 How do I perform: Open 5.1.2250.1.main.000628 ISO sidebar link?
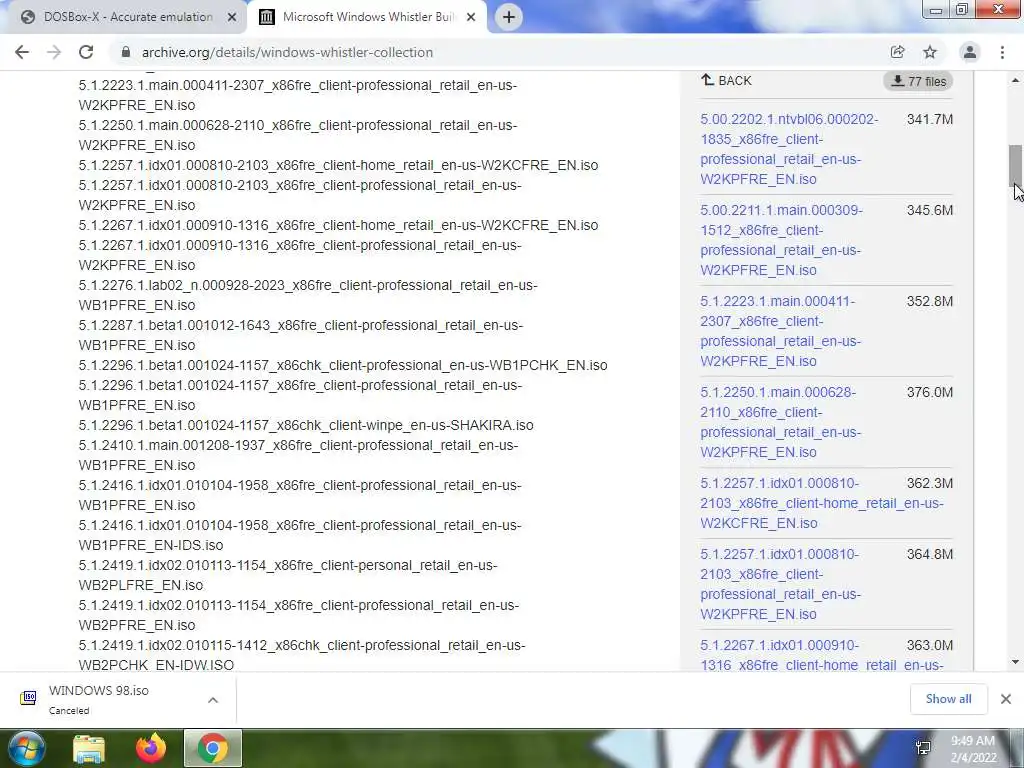coord(780,422)
